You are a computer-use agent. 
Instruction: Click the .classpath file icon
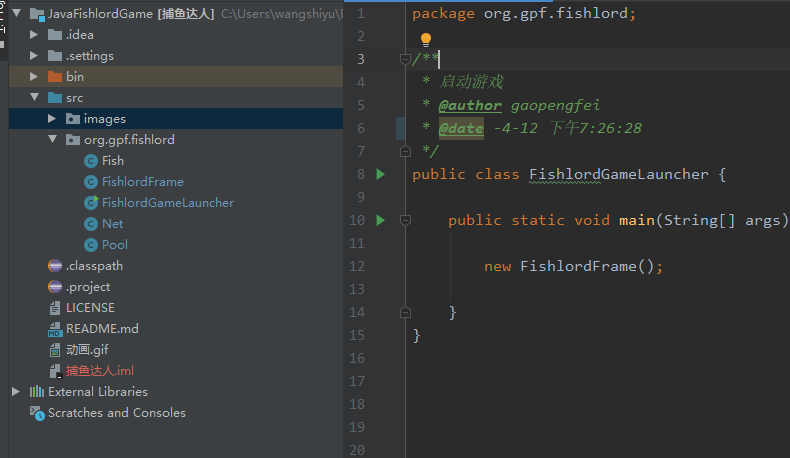coord(55,266)
